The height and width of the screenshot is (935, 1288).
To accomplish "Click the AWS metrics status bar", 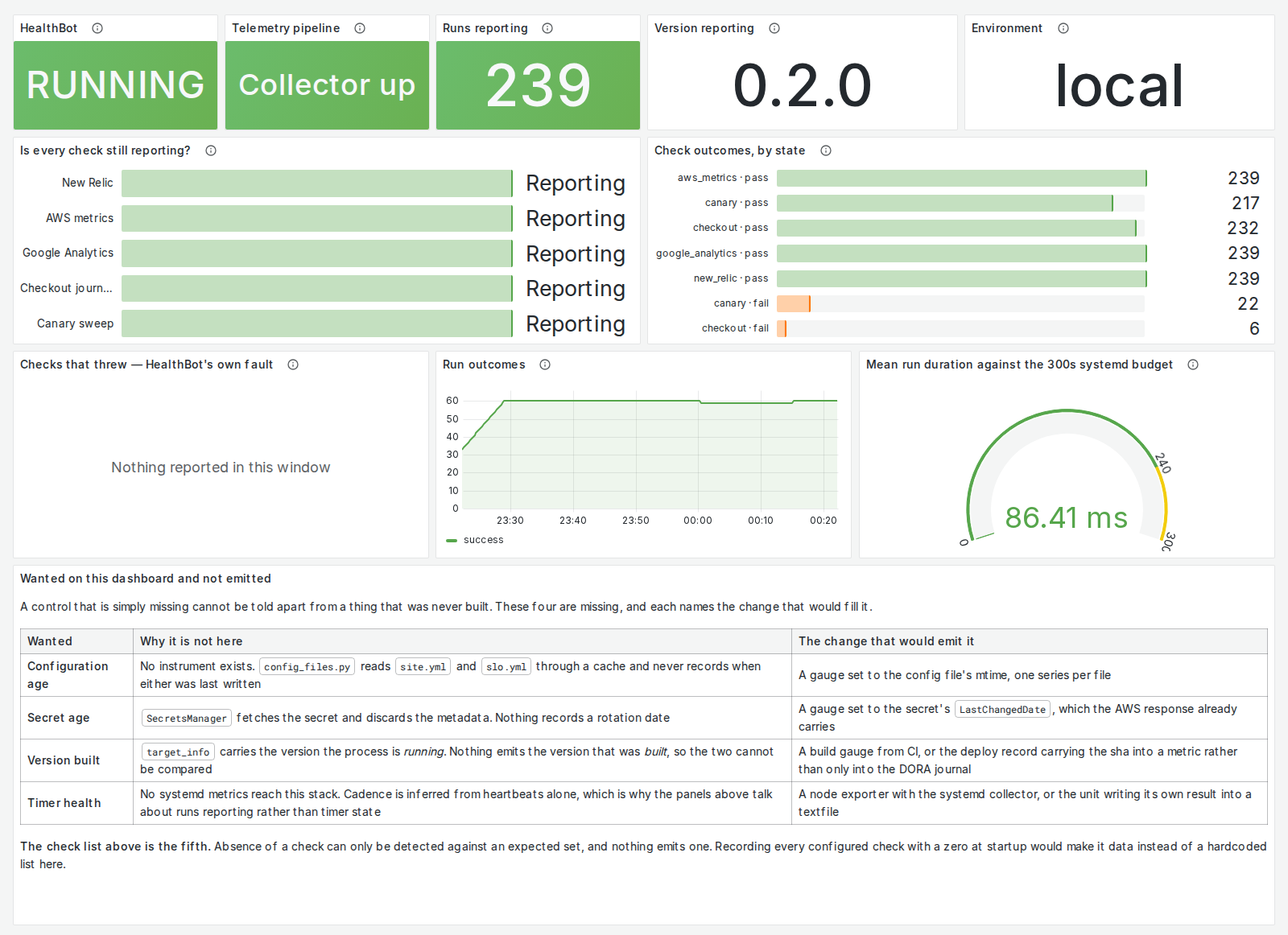I will (x=317, y=218).
